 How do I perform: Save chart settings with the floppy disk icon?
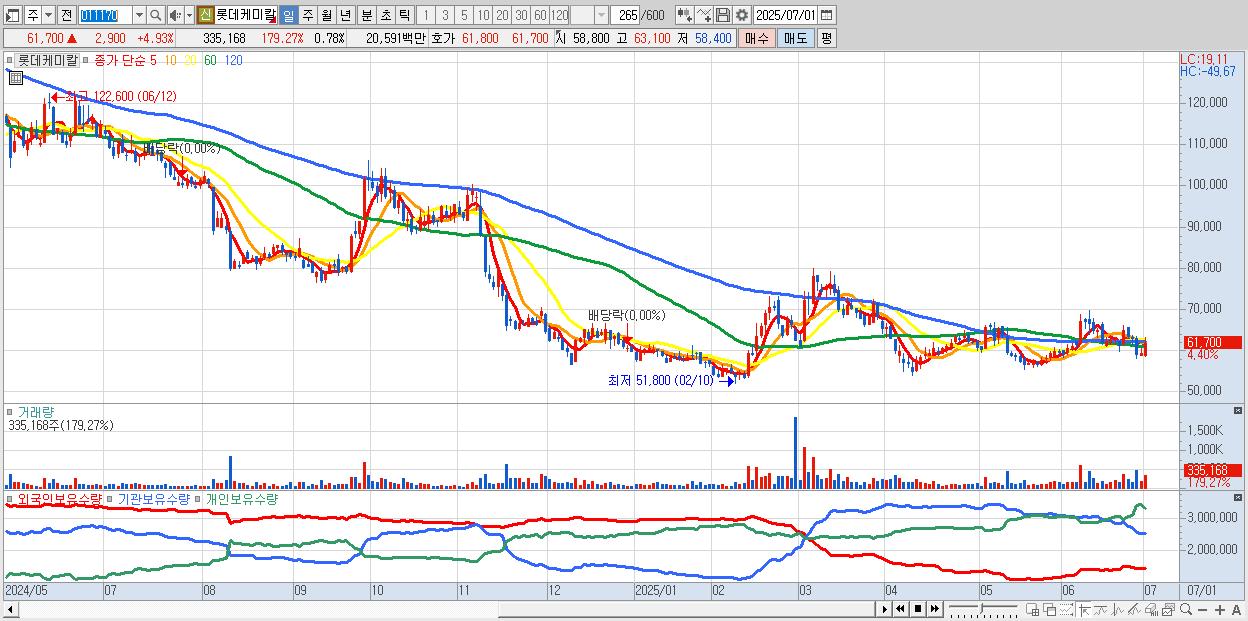(x=723, y=15)
